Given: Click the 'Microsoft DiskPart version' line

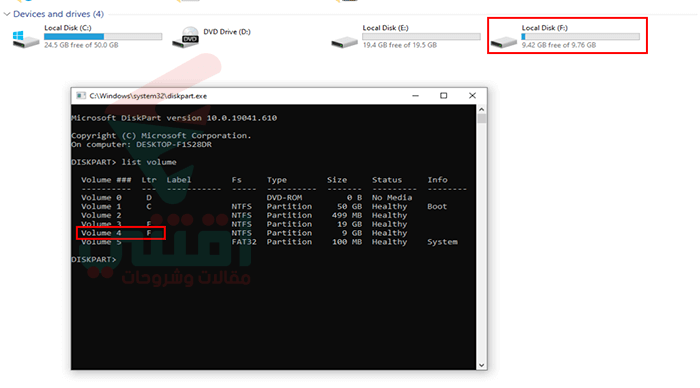Looking at the screenshot, I should [x=174, y=118].
